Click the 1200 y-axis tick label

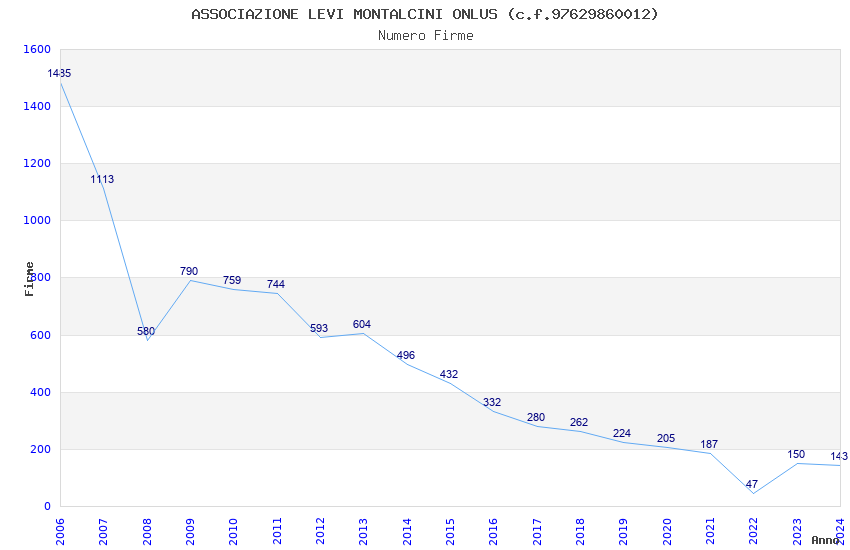pyautogui.click(x=37, y=163)
